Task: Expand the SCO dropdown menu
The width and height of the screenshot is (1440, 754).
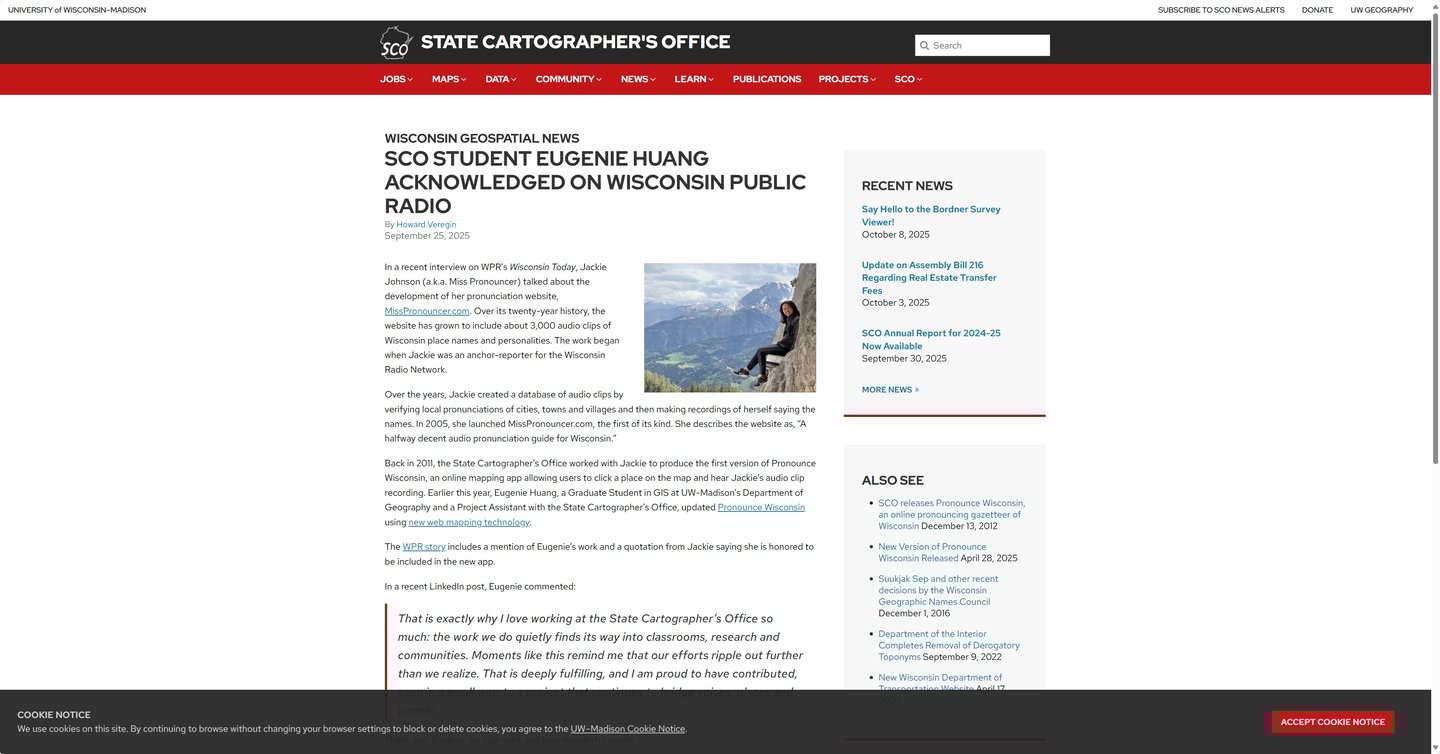Action: pos(908,79)
